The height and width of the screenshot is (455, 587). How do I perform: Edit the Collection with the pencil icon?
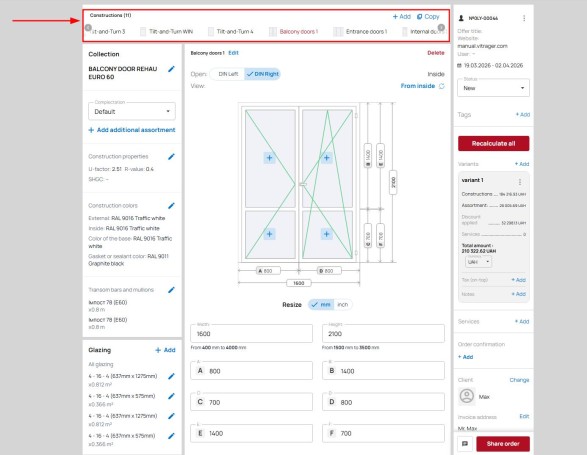coord(171,69)
